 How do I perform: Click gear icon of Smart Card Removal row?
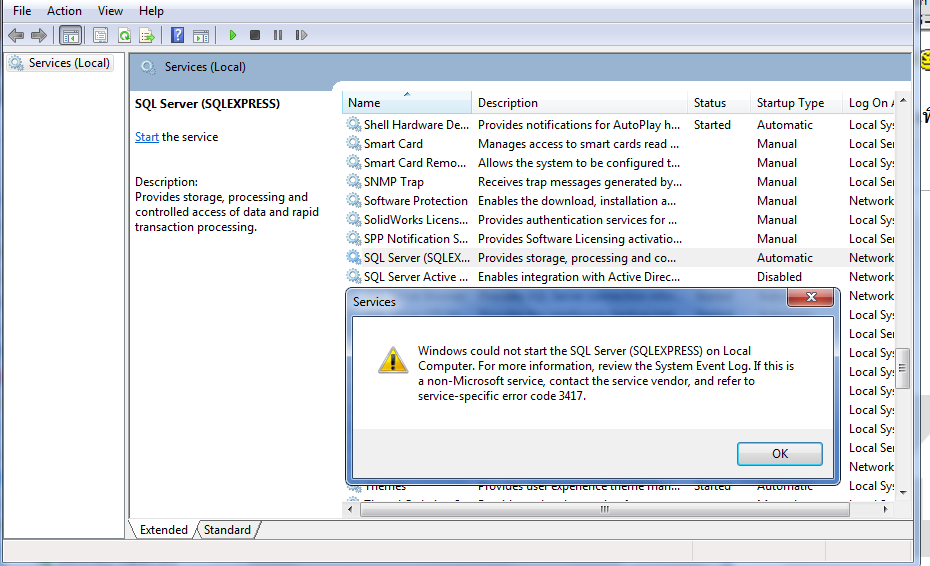354,162
